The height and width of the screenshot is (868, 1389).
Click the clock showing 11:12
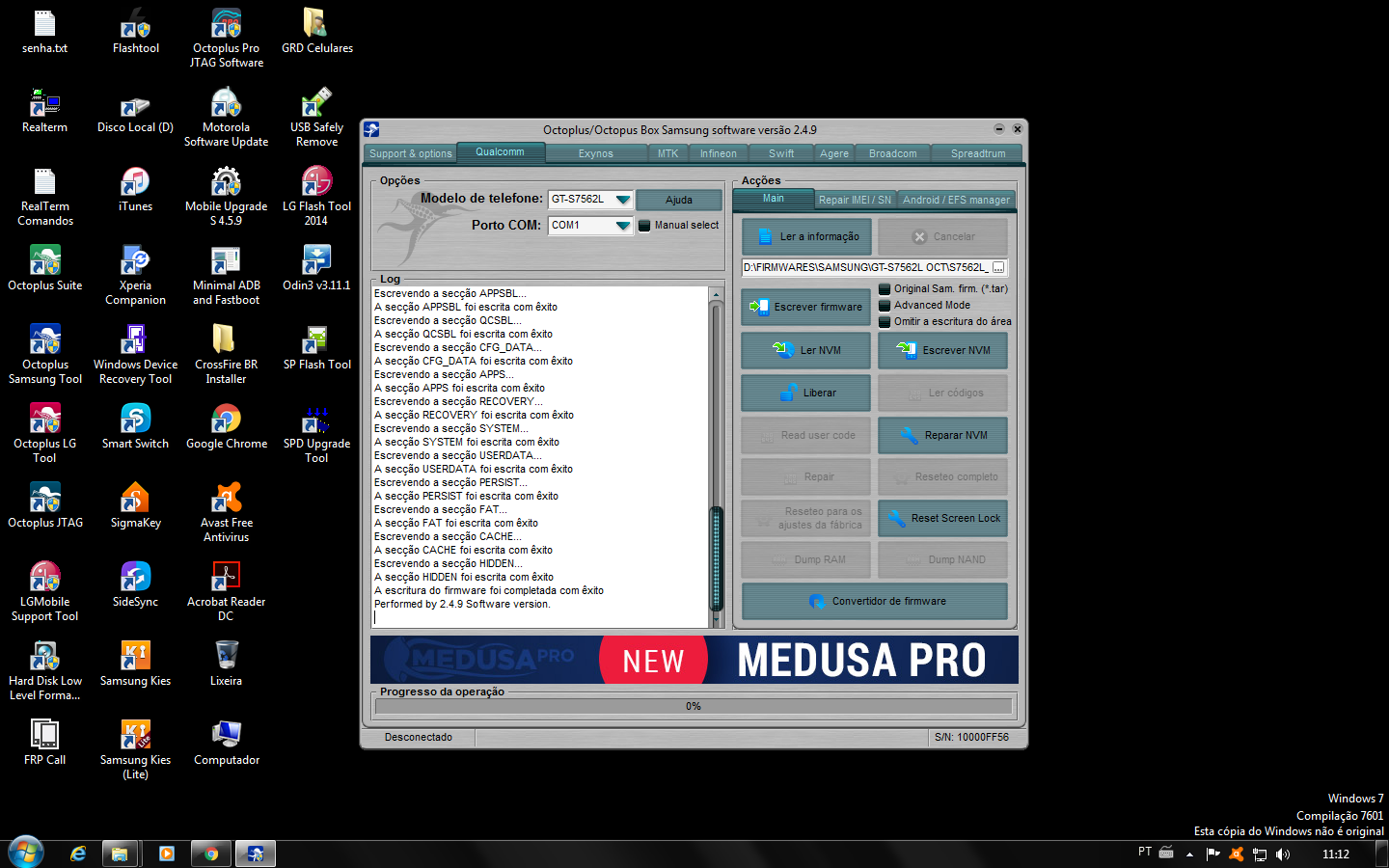click(1335, 854)
